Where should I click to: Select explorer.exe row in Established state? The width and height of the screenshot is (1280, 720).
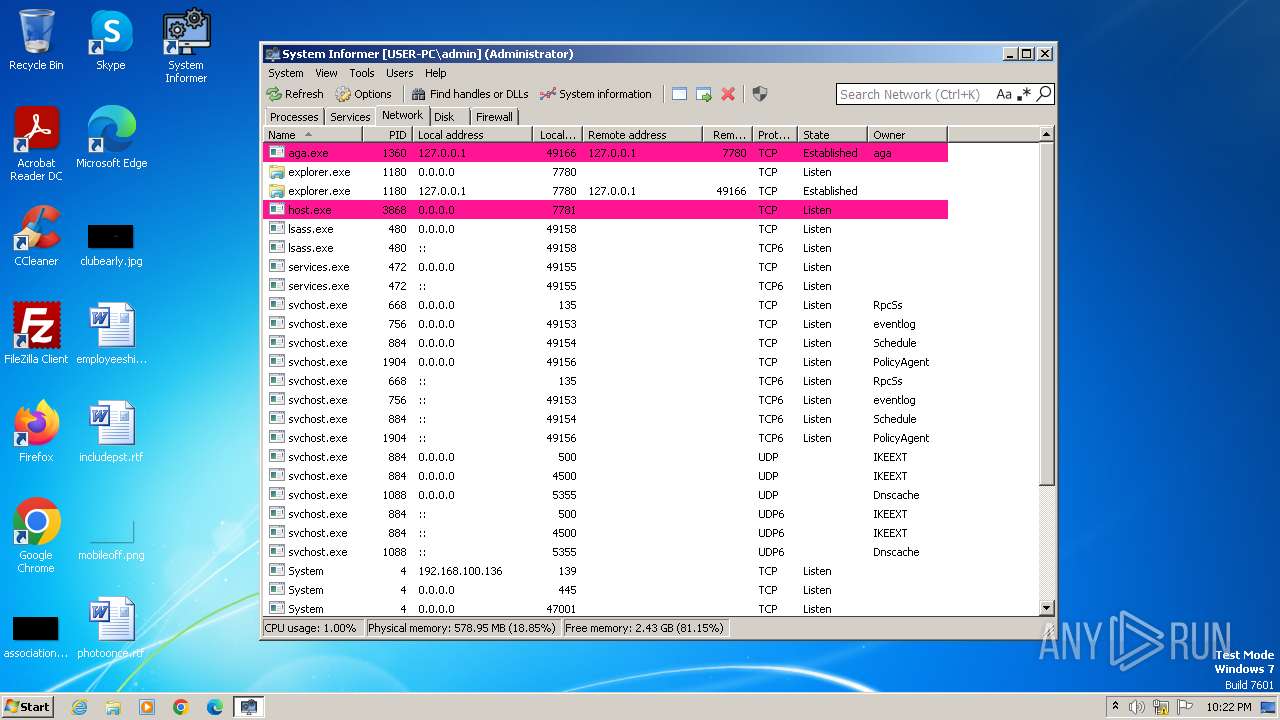tap(605, 191)
